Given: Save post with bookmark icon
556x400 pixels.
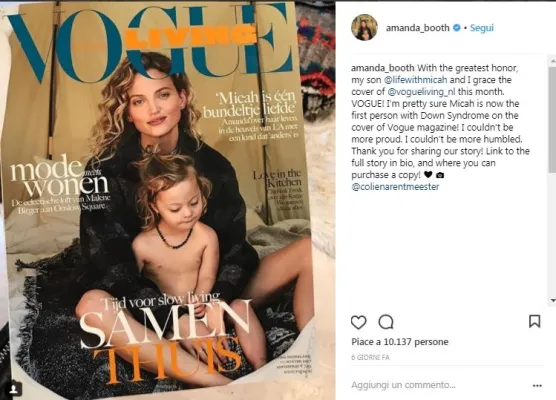Looking at the screenshot, I should click(535, 321).
